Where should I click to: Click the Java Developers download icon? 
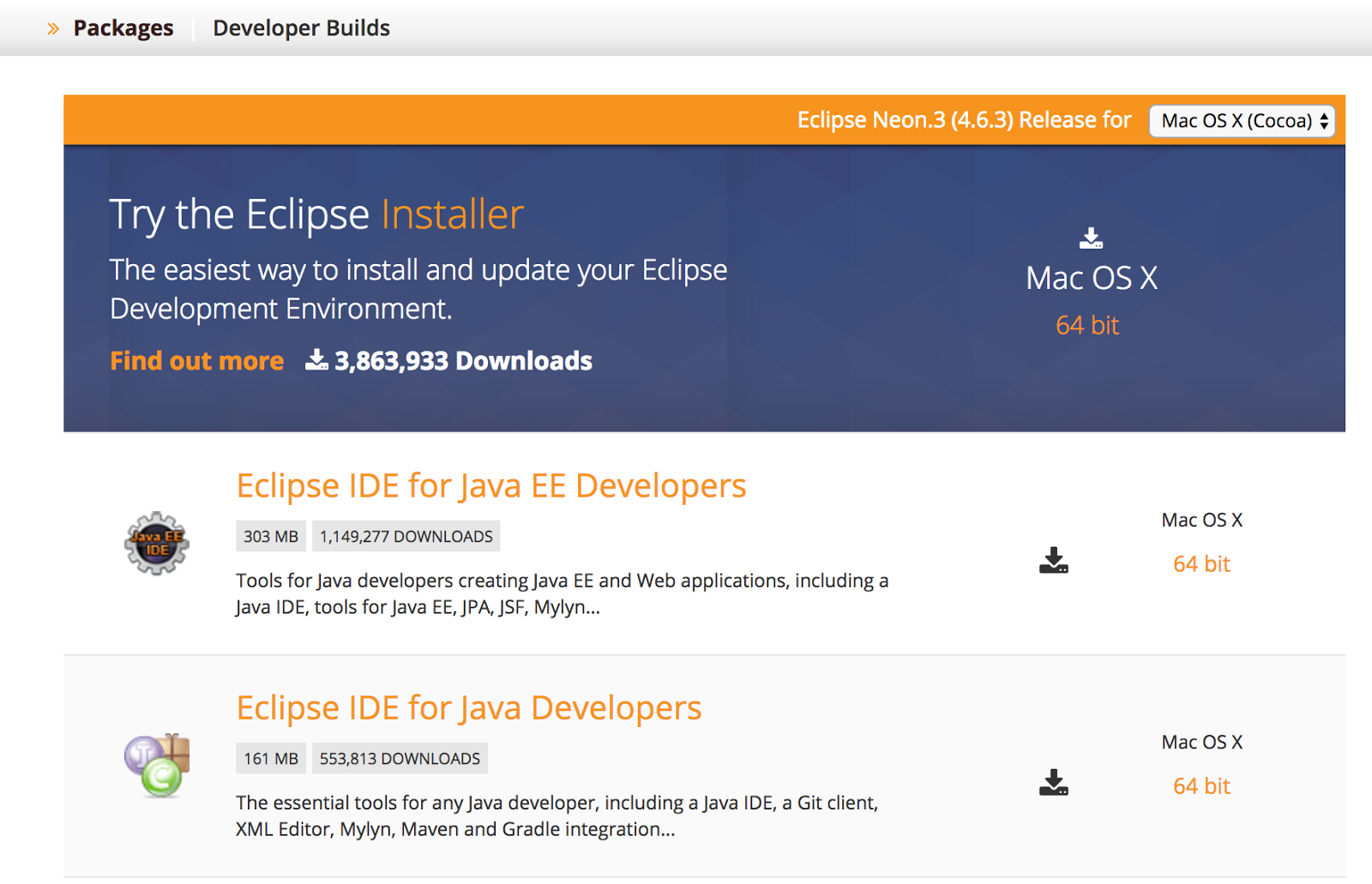pos(1054,783)
